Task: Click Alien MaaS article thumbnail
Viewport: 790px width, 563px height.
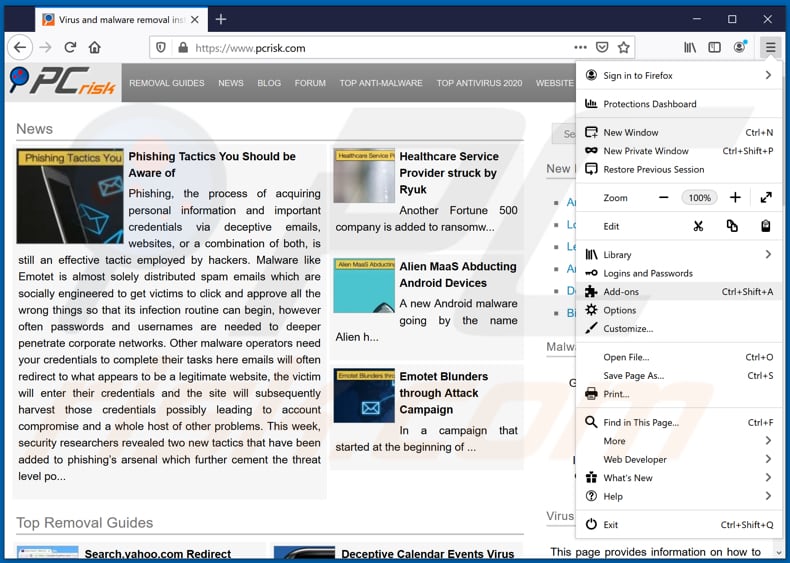Action: click(364, 286)
